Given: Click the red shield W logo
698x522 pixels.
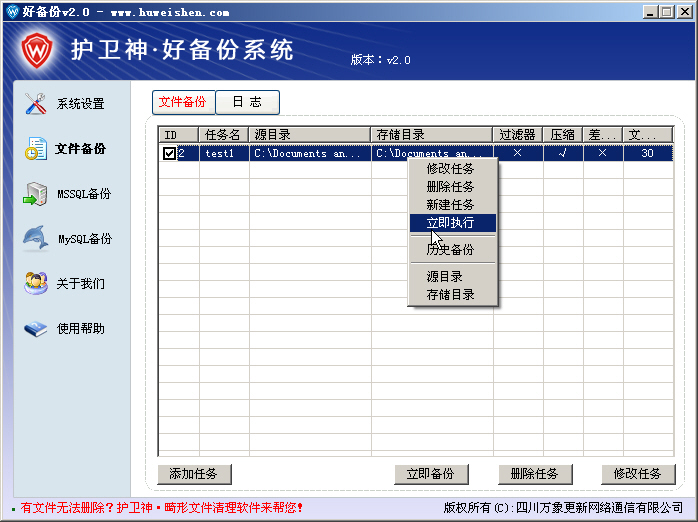Looking at the screenshot, I should click(37, 50).
